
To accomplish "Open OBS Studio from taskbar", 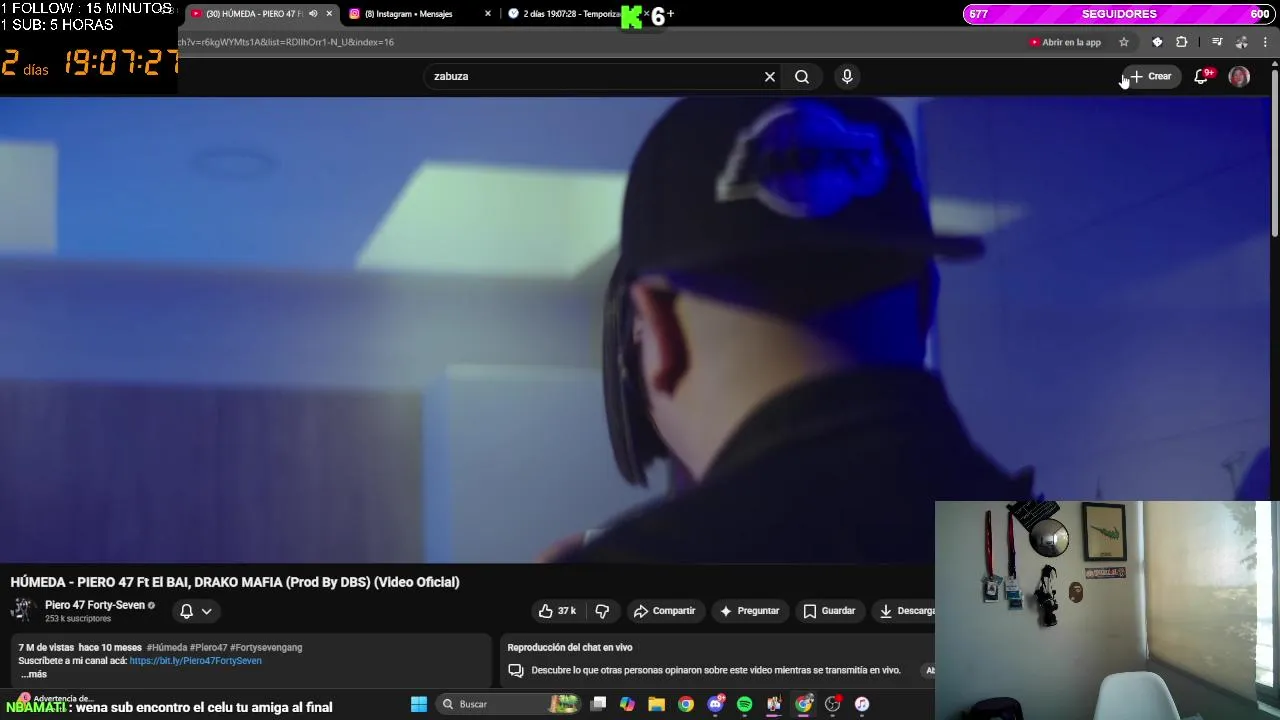I will point(832,704).
